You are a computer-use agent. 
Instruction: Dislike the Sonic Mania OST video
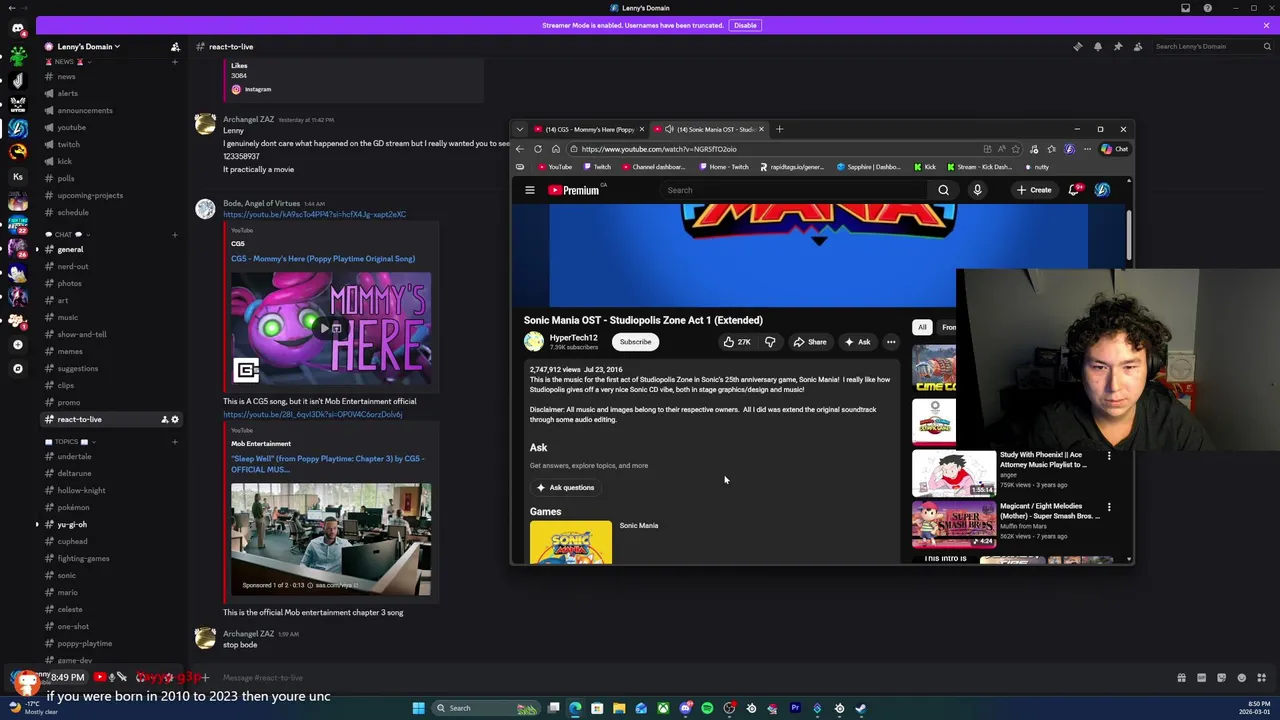tap(770, 342)
